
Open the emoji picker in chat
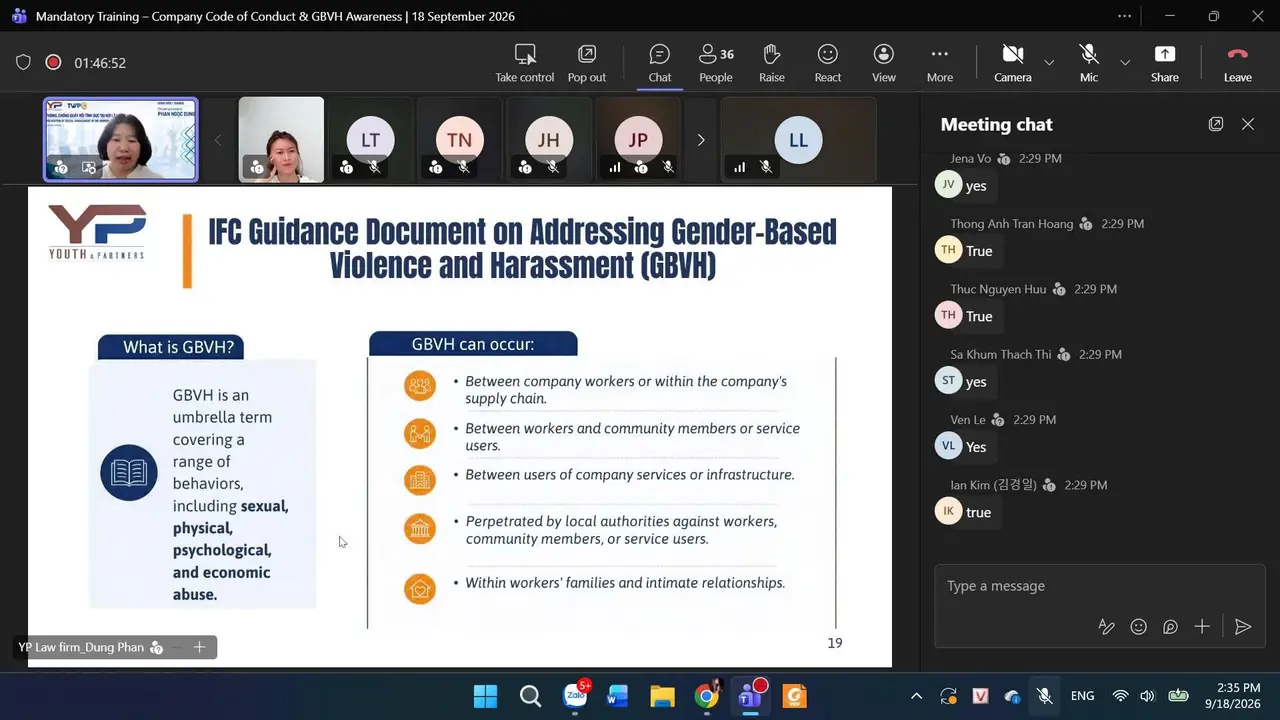[x=1138, y=627]
